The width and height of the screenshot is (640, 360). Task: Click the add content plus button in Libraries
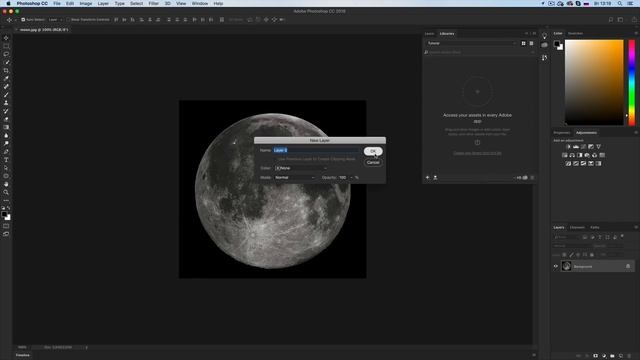(427, 178)
